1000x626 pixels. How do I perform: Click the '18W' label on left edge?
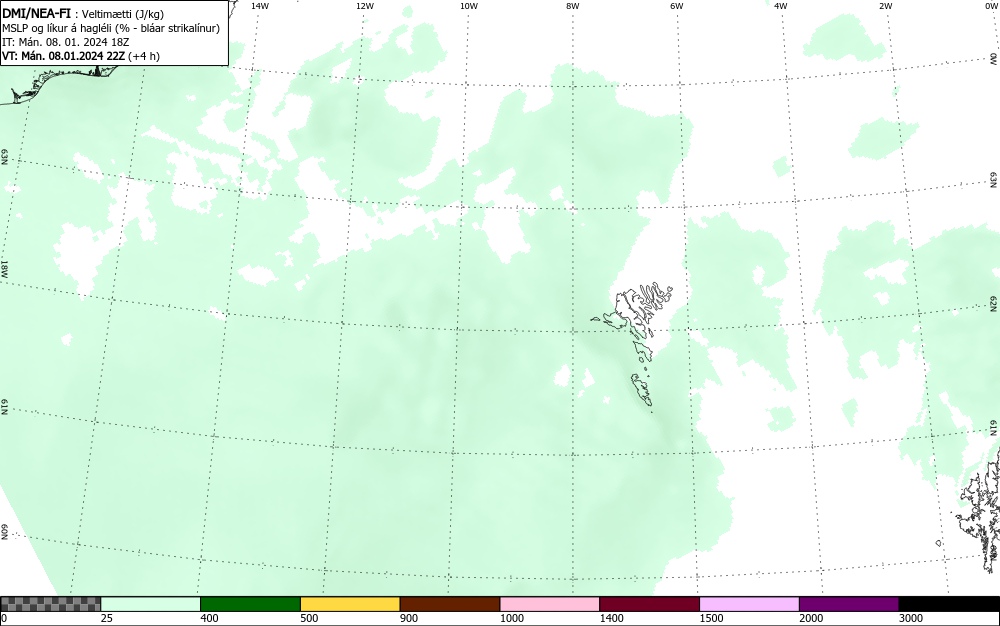pos(4,268)
